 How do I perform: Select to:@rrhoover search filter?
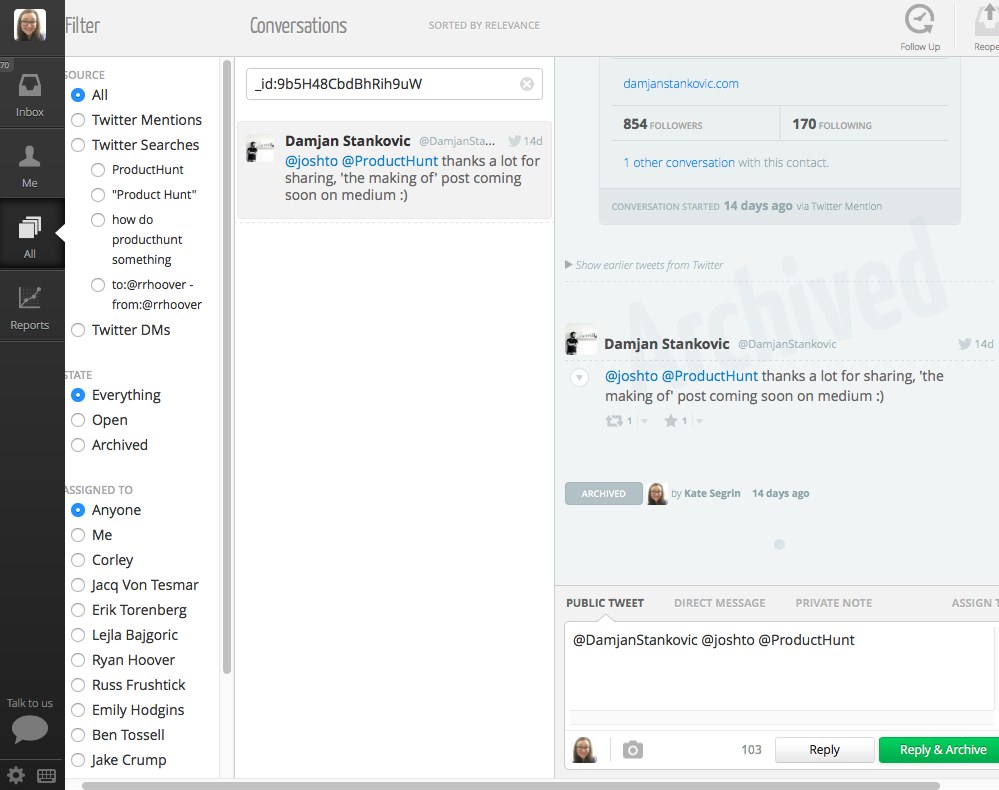pos(97,285)
